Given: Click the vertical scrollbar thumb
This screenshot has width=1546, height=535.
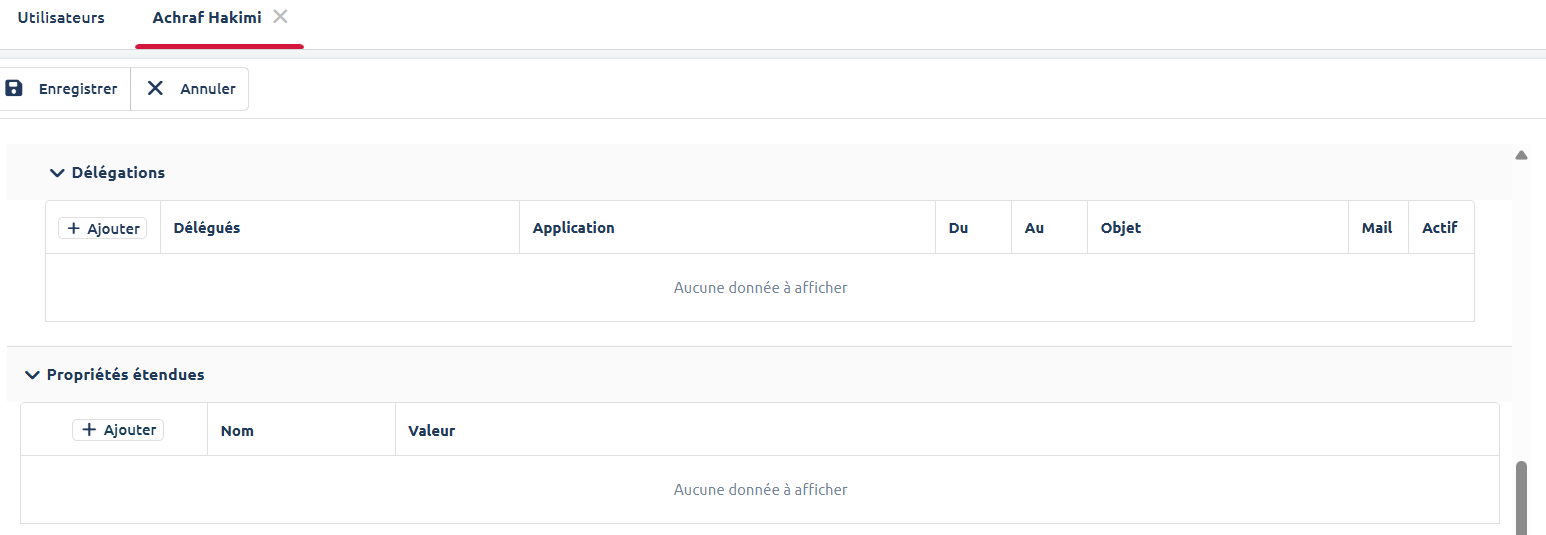Looking at the screenshot, I should (1521, 497).
